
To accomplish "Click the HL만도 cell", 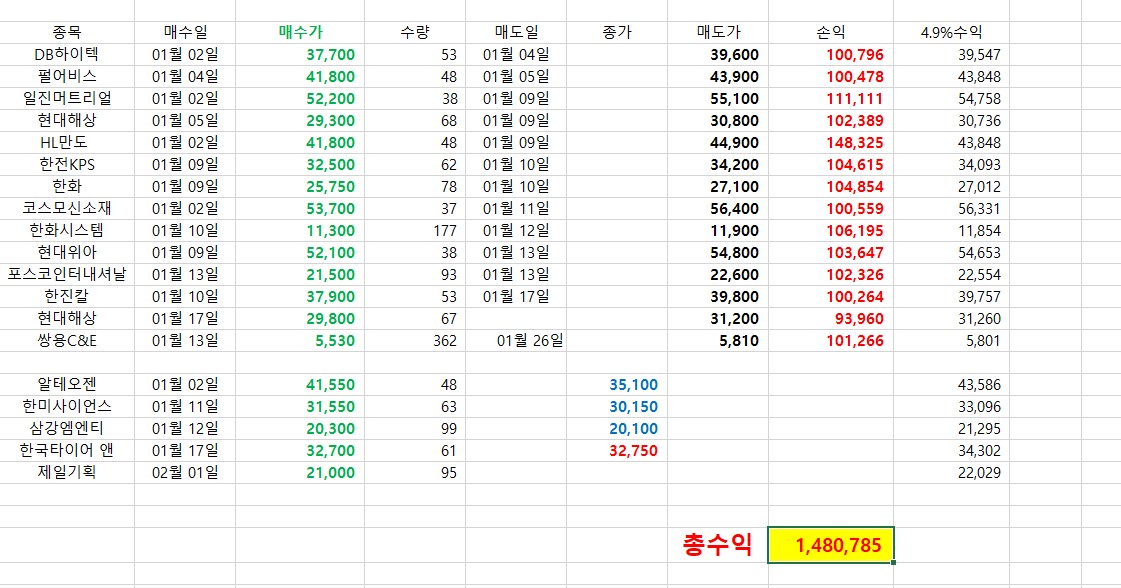I will click(x=66, y=142).
